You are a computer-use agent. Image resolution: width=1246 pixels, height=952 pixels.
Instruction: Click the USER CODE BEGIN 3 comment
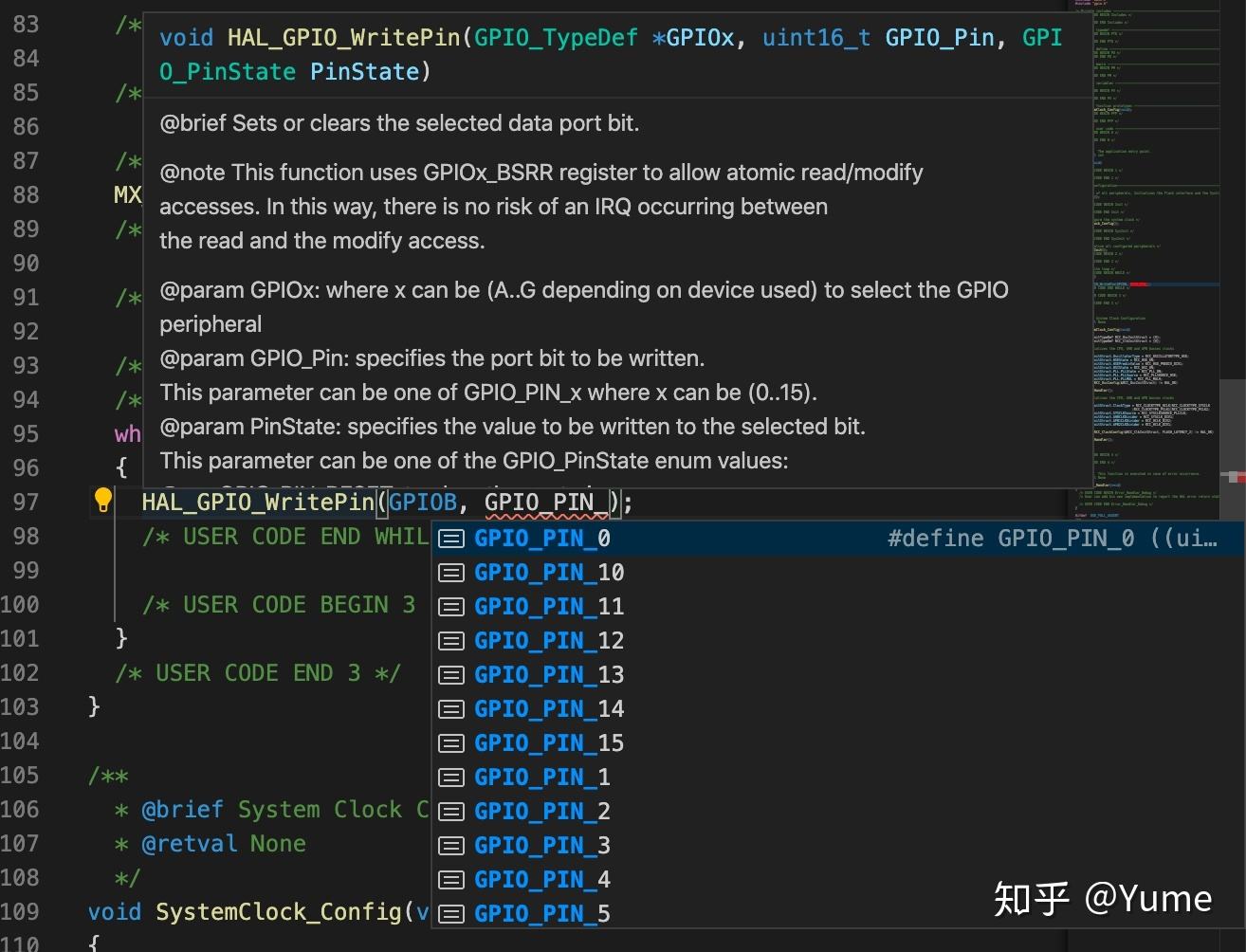[x=279, y=605]
